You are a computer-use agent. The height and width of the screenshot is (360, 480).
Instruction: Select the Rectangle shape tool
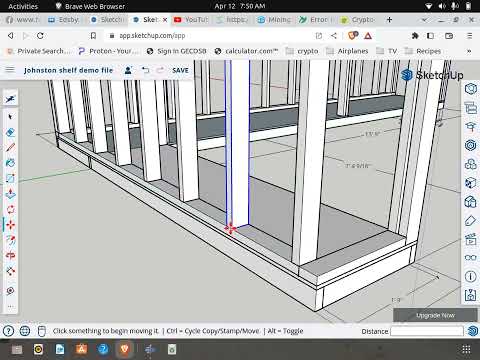pos(10,178)
